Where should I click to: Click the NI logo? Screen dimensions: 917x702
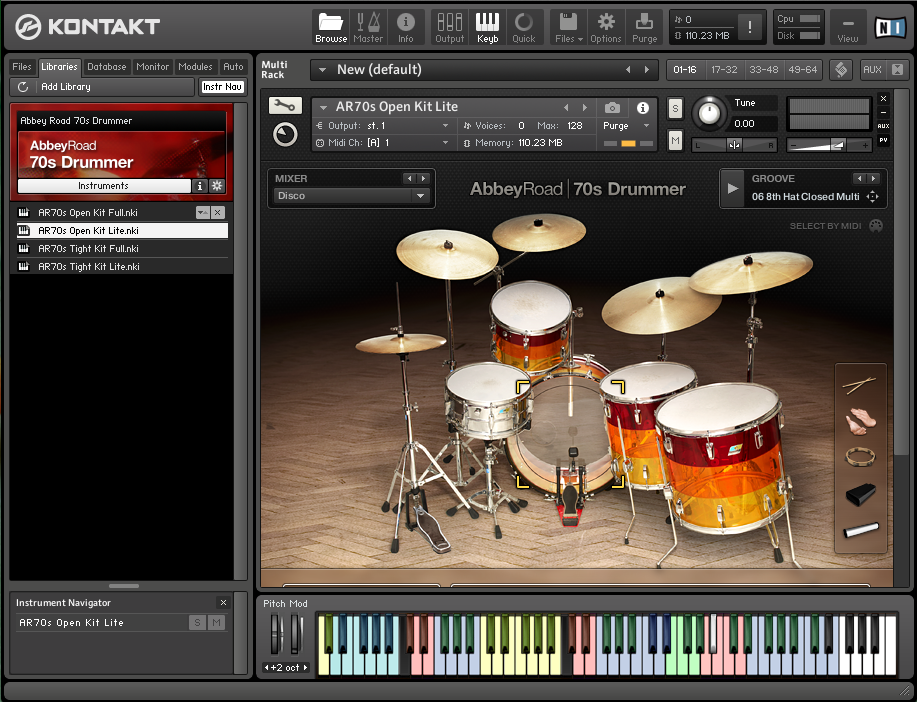point(889,27)
